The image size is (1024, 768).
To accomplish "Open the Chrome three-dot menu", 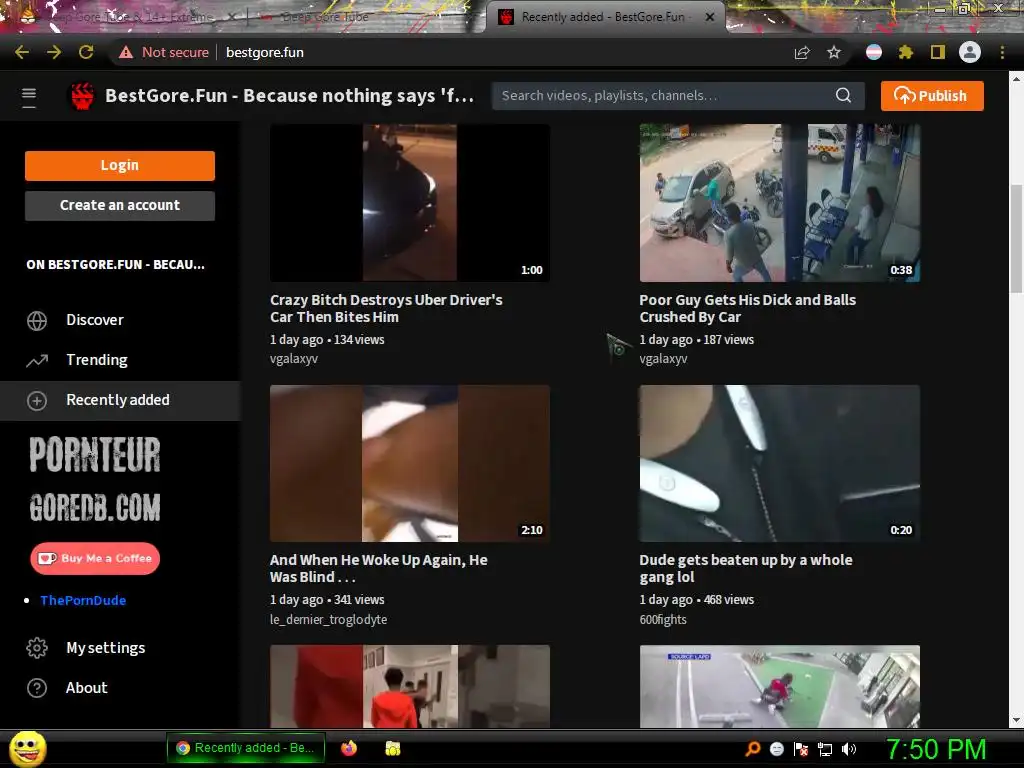I will coord(1002,52).
